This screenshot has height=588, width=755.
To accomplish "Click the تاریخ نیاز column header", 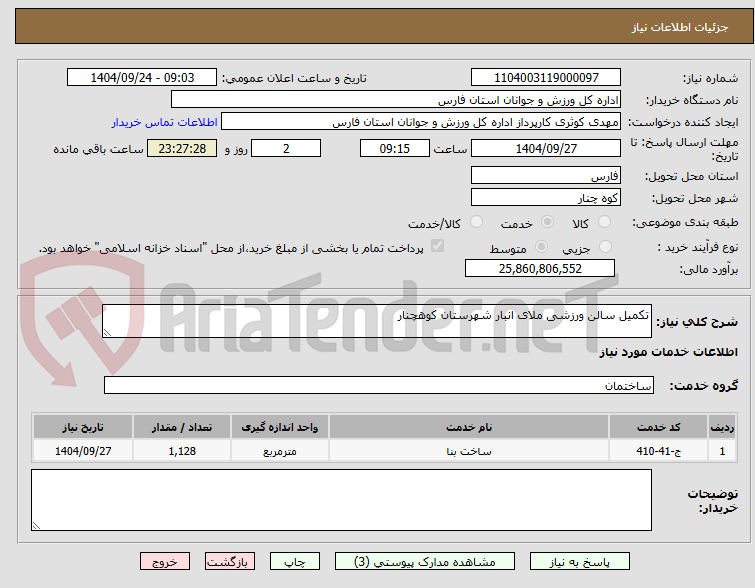I will tap(83, 427).
